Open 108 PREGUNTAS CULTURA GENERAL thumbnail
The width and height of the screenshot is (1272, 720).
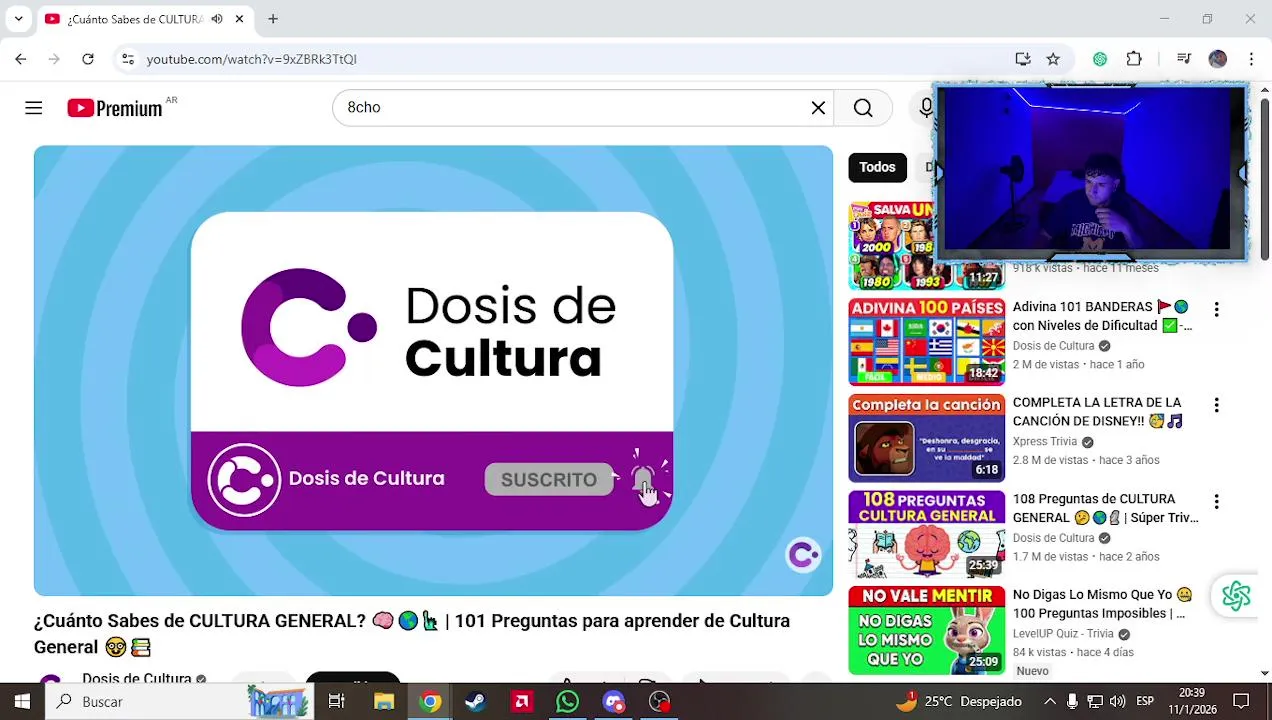pos(927,534)
